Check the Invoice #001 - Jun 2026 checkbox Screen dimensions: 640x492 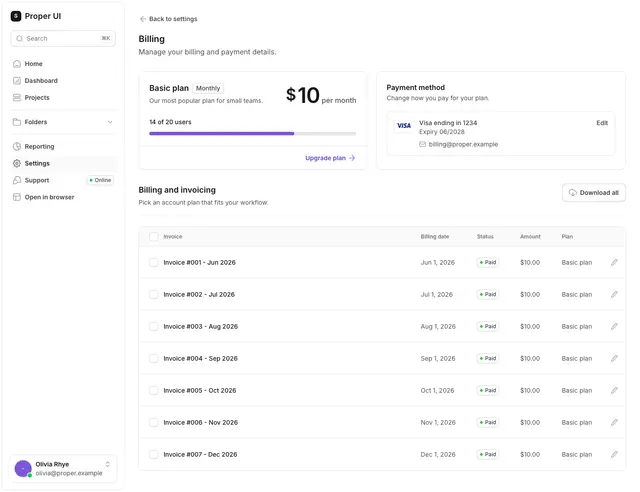tap(153, 263)
